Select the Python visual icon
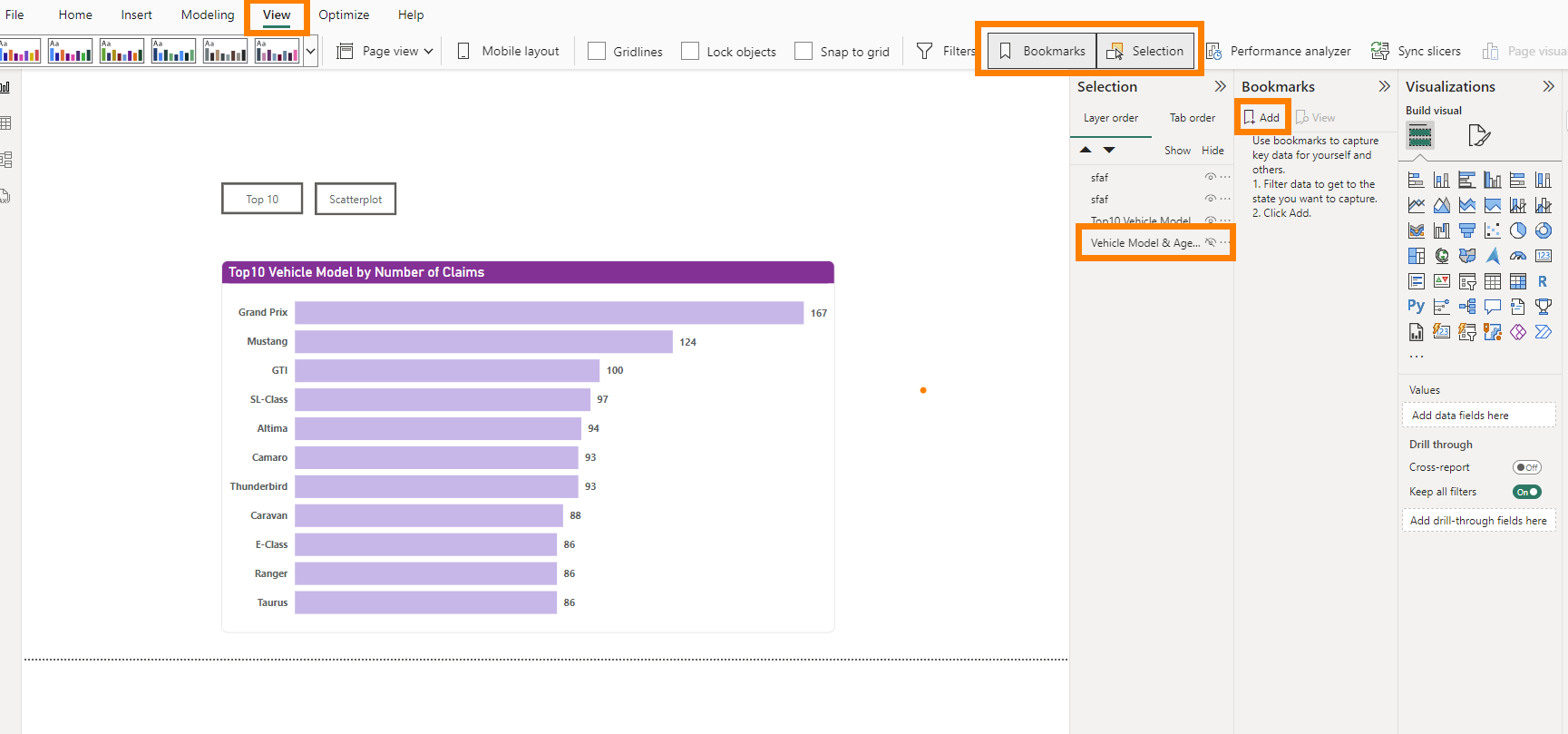Screen dimensions: 1568x734 point(1416,307)
